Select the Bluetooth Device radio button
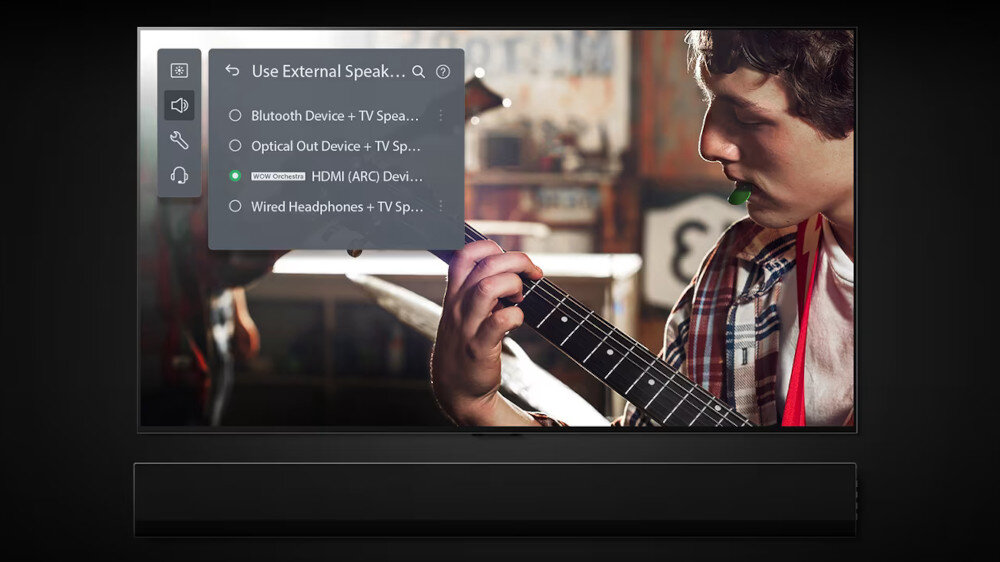The width and height of the screenshot is (1000, 562). click(x=235, y=116)
